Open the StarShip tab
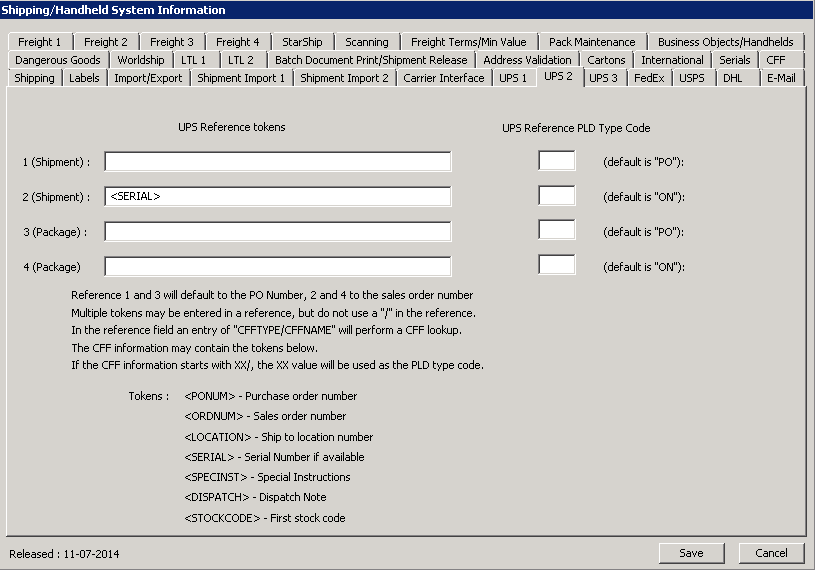Viewport: 815px width, 570px height. (302, 42)
